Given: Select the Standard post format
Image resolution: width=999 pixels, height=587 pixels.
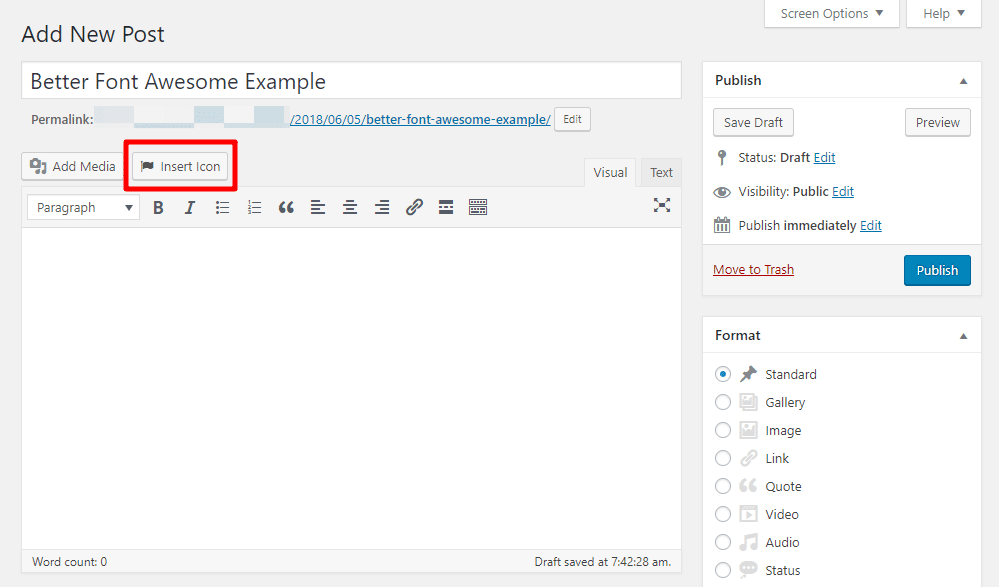Looking at the screenshot, I should point(722,374).
